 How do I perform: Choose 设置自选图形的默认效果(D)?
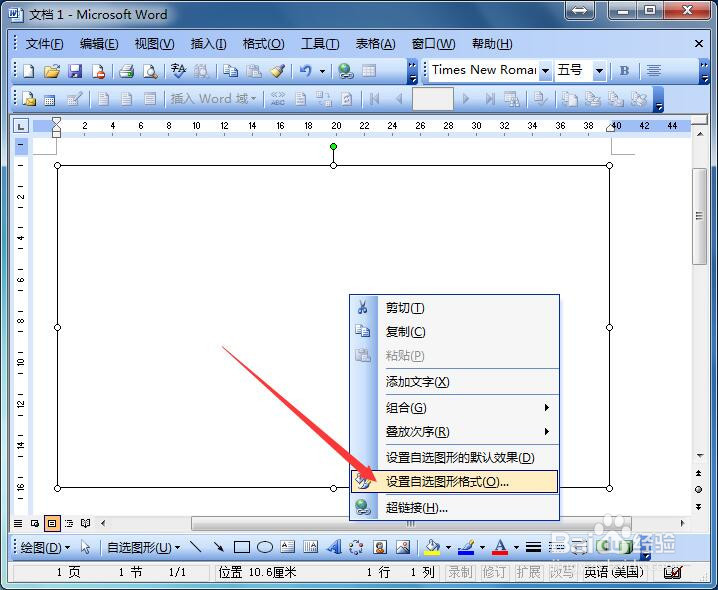tap(455, 457)
